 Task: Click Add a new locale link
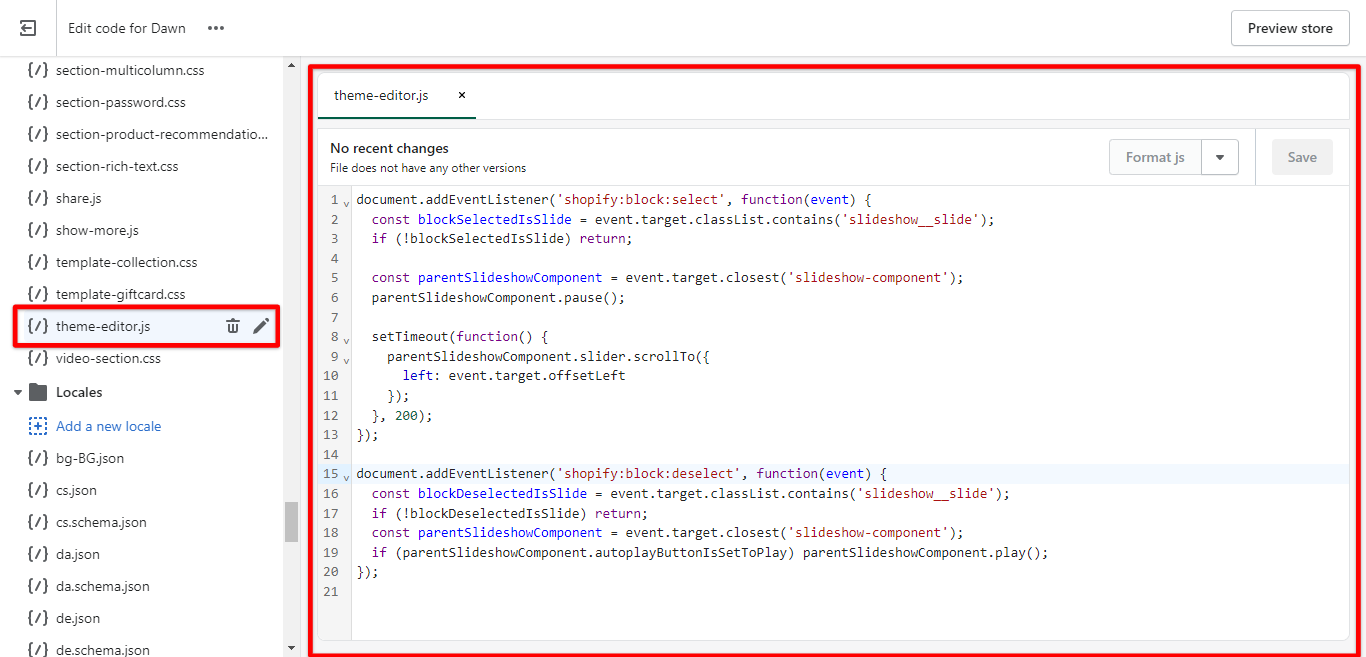108,426
